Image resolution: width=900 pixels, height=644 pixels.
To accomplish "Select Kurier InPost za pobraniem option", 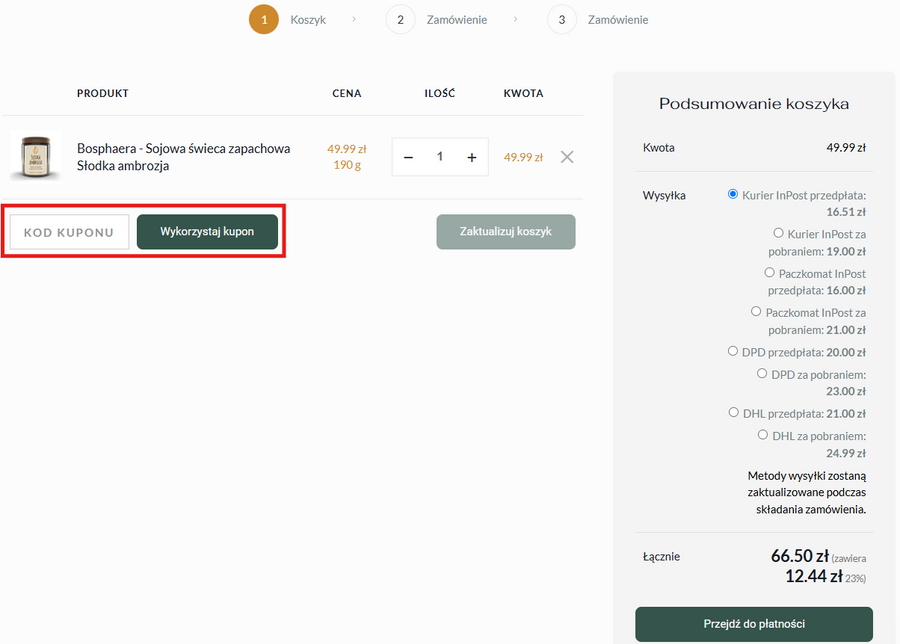I will (764, 234).
